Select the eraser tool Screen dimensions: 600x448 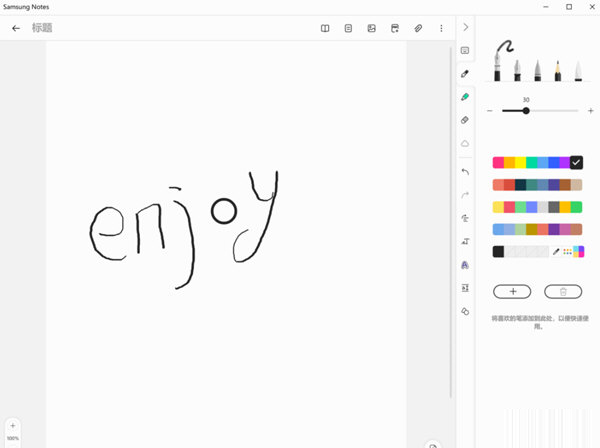tap(465, 120)
